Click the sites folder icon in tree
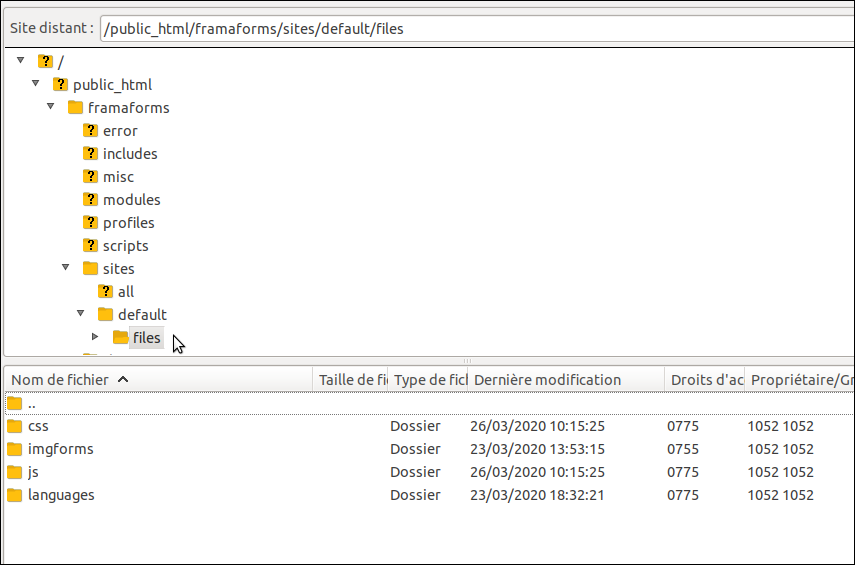Viewport: 855px width, 565px height. coord(91,268)
